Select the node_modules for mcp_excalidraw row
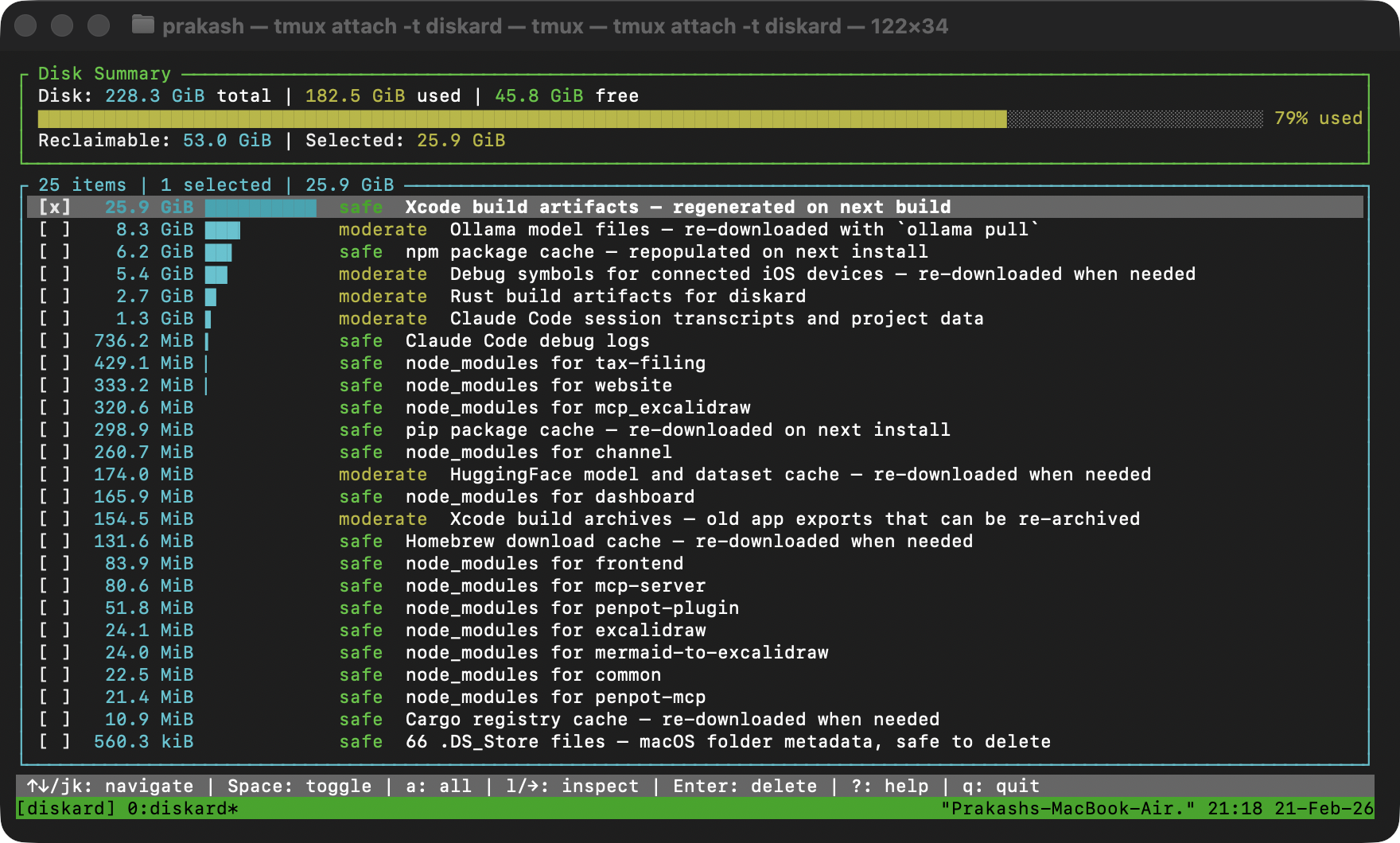 [695, 407]
